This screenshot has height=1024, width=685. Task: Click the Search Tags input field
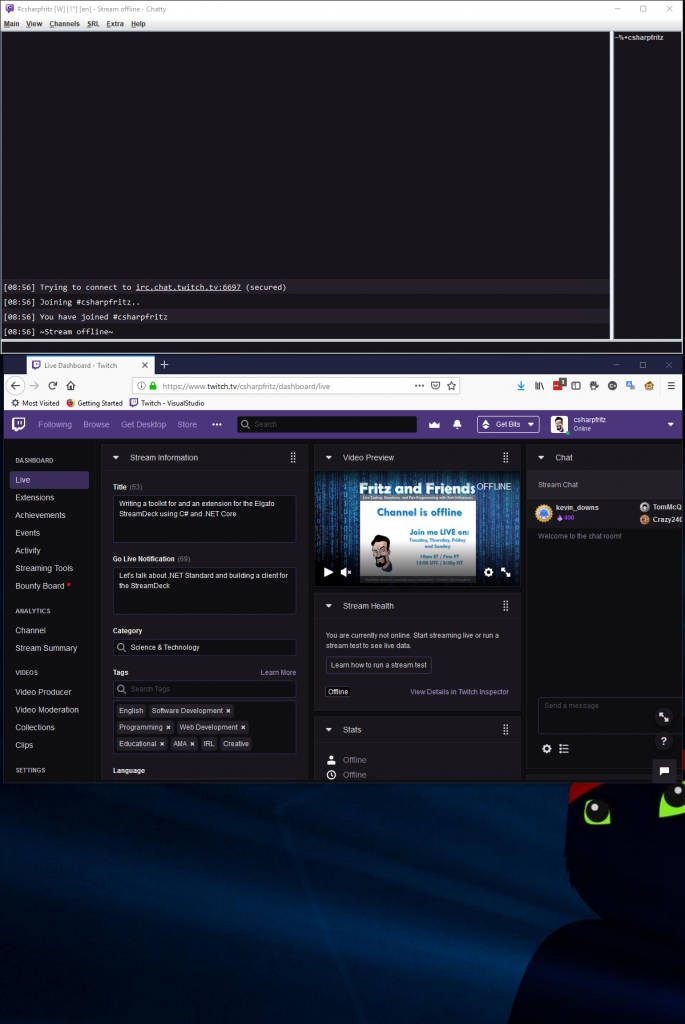click(x=204, y=689)
